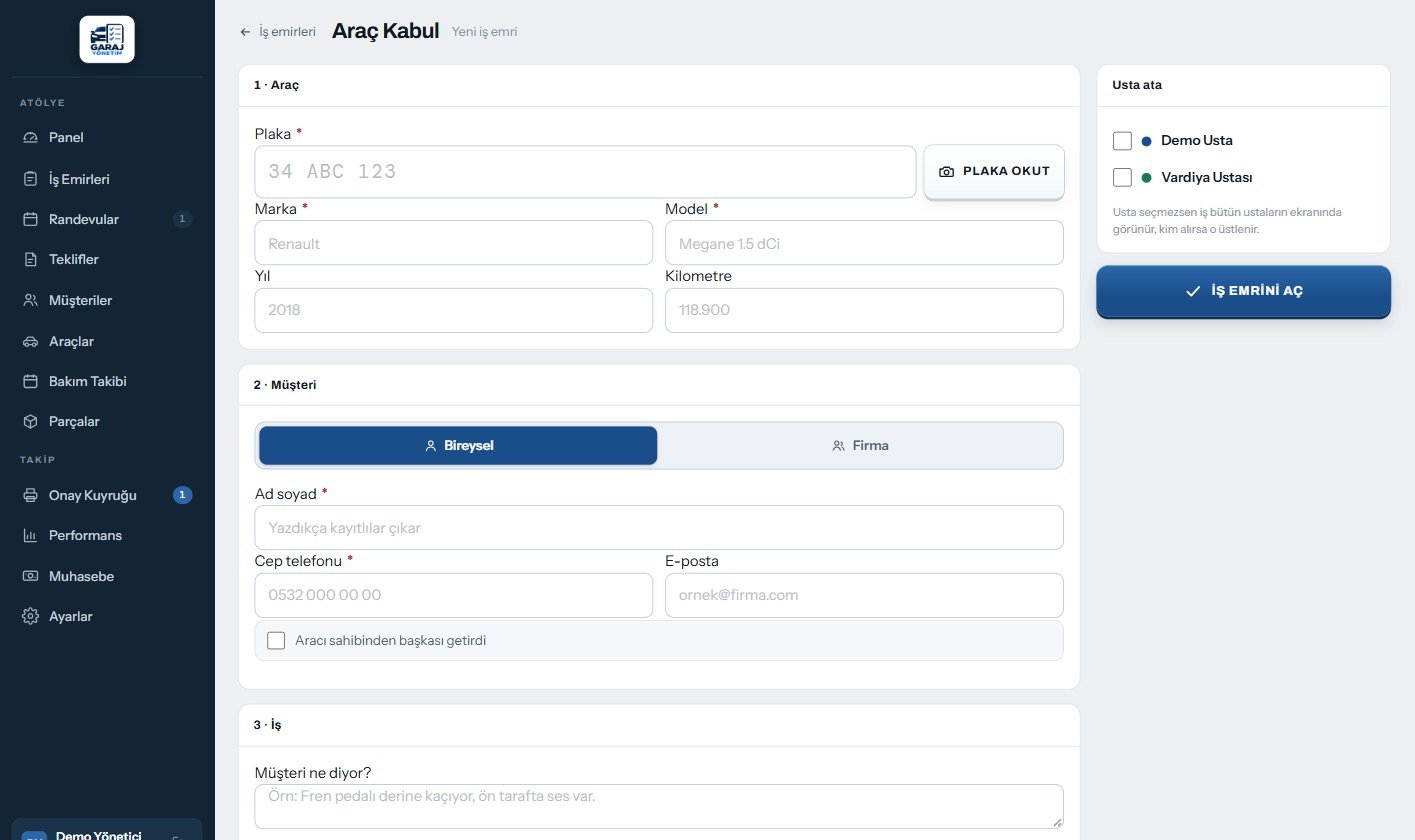Switch to the Firma tab
Image resolution: width=1415 pixels, height=840 pixels.
[860, 446]
